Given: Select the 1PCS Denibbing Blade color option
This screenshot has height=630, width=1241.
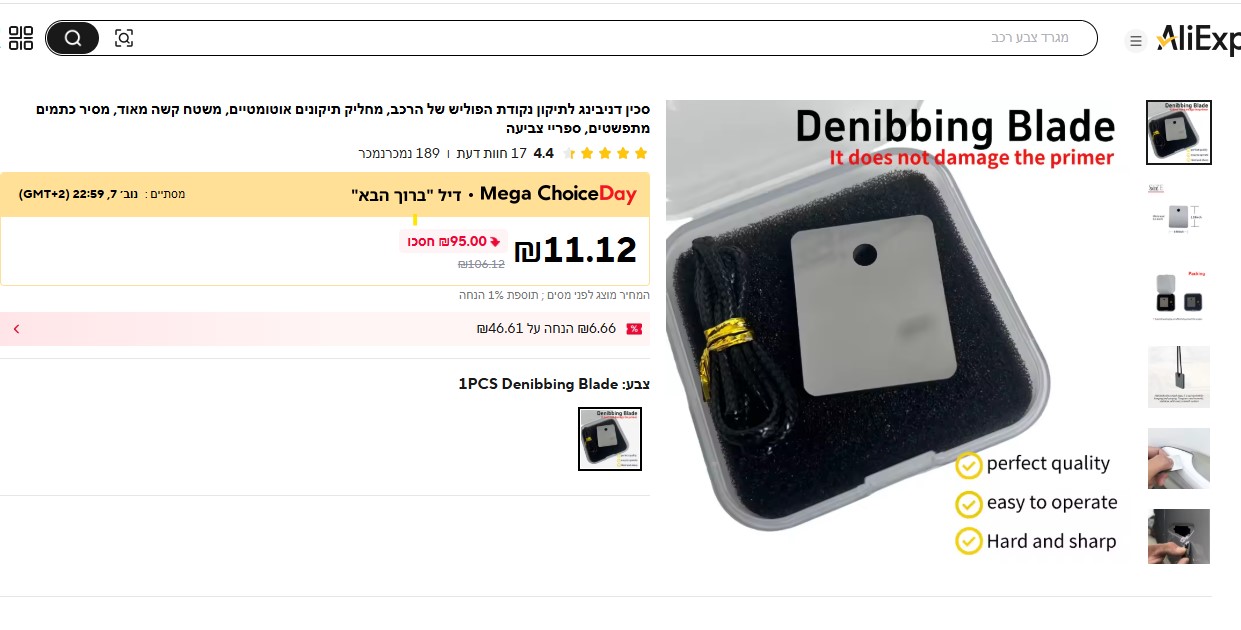Looking at the screenshot, I should tap(610, 439).
